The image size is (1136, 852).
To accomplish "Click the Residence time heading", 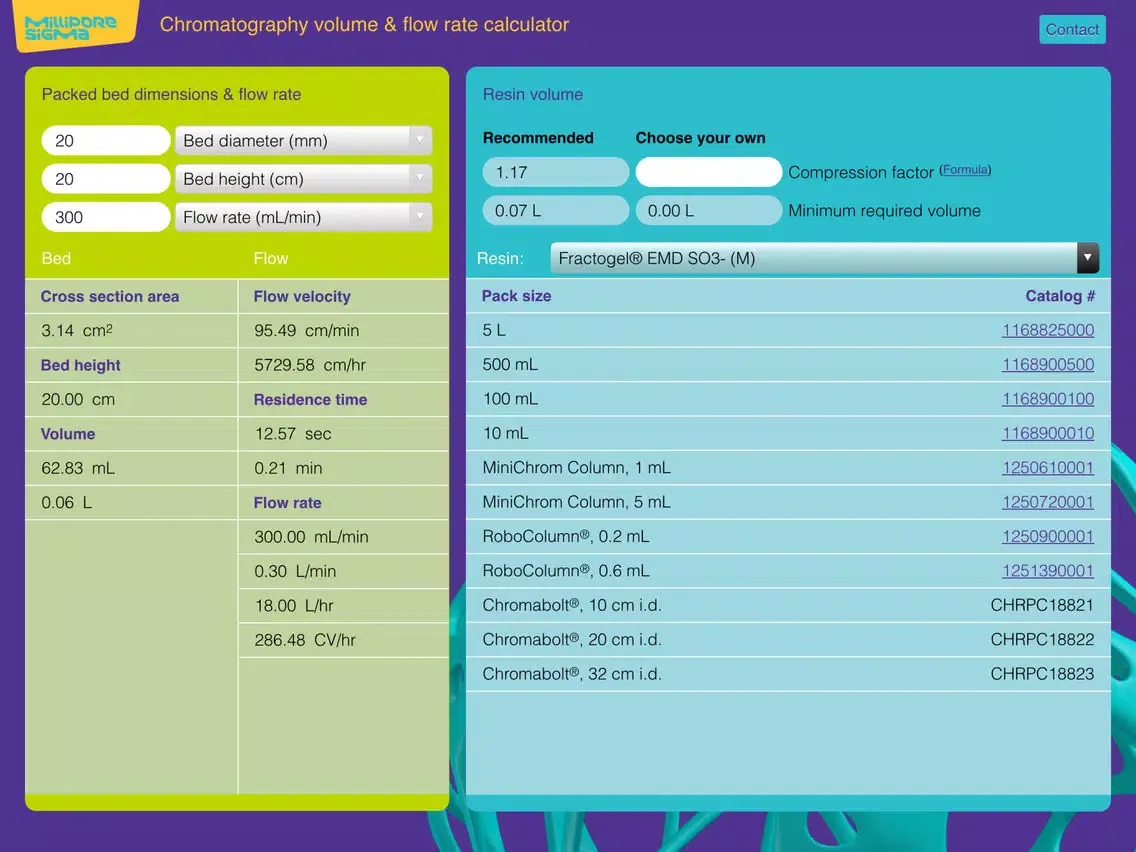I will 310,399.
